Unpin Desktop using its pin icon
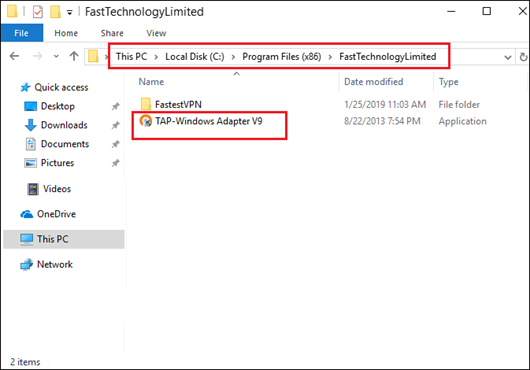Viewport: 530px width, 370px height. click(116, 106)
